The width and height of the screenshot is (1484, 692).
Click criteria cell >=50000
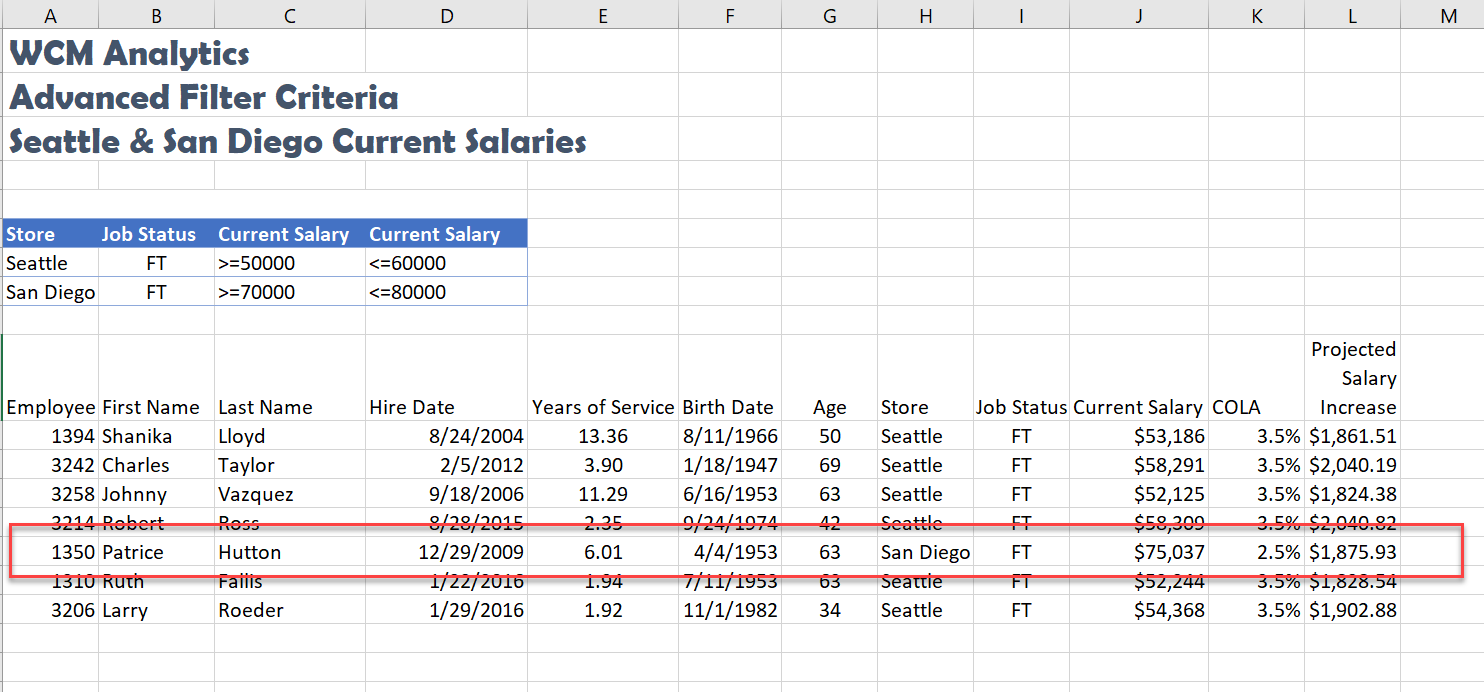(x=290, y=263)
